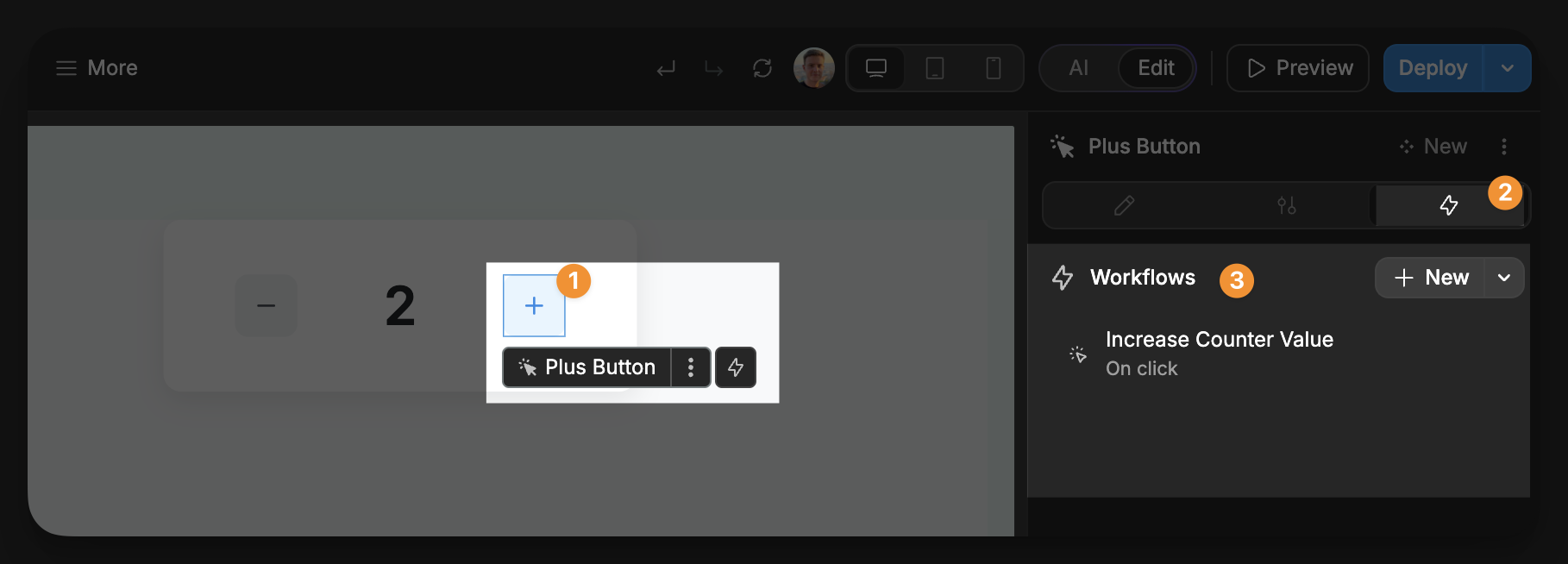This screenshot has height=564, width=1568.
Task: Open the pencil style tab for Plus Button
Action: pyautogui.click(x=1125, y=205)
